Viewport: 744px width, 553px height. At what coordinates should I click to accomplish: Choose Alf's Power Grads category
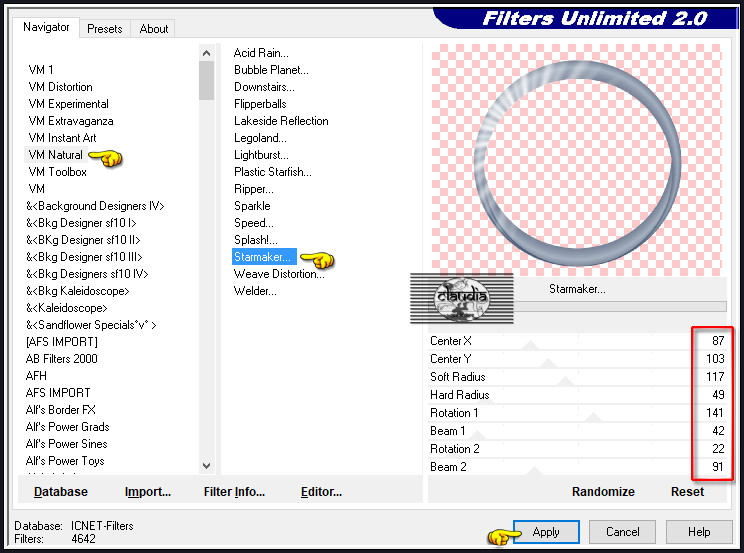[67, 427]
